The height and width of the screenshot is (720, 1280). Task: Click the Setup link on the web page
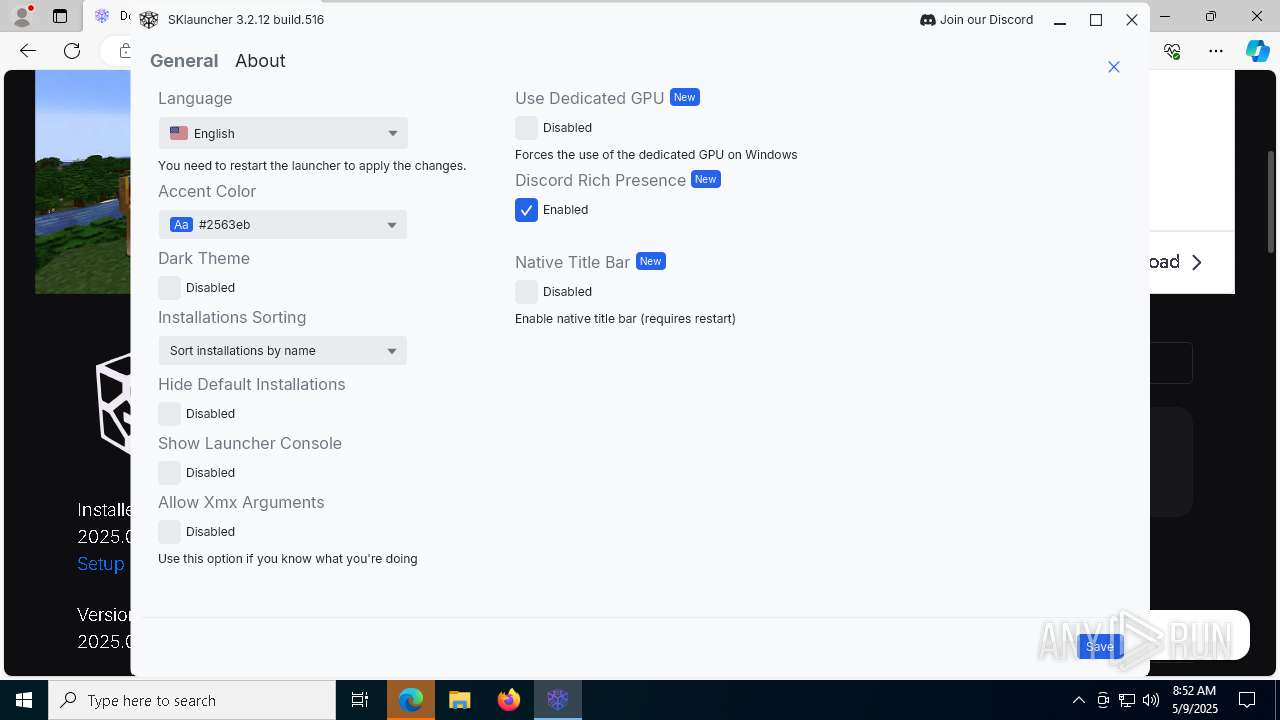[101, 564]
